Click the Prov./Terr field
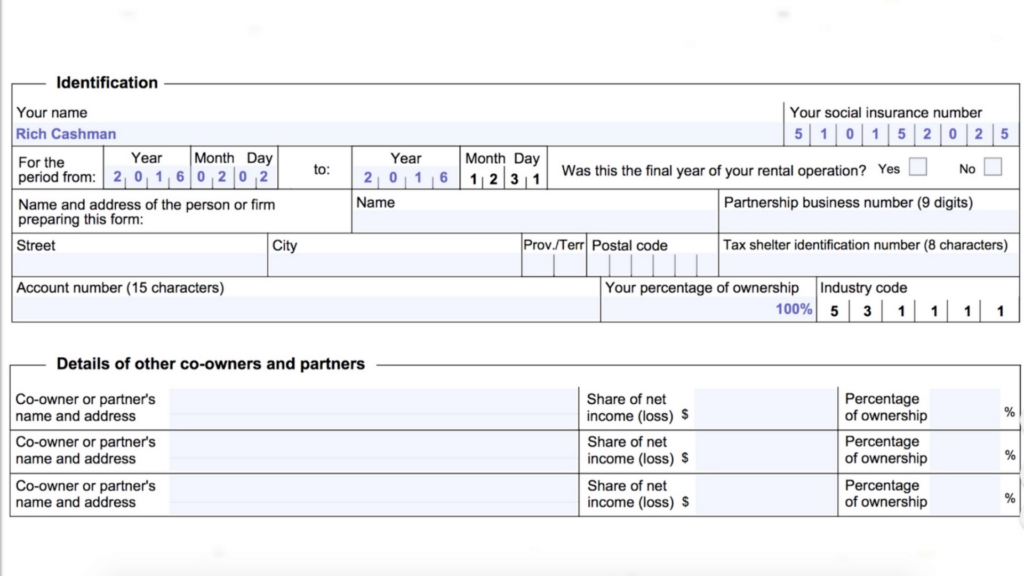The height and width of the screenshot is (576, 1024). pos(553,265)
